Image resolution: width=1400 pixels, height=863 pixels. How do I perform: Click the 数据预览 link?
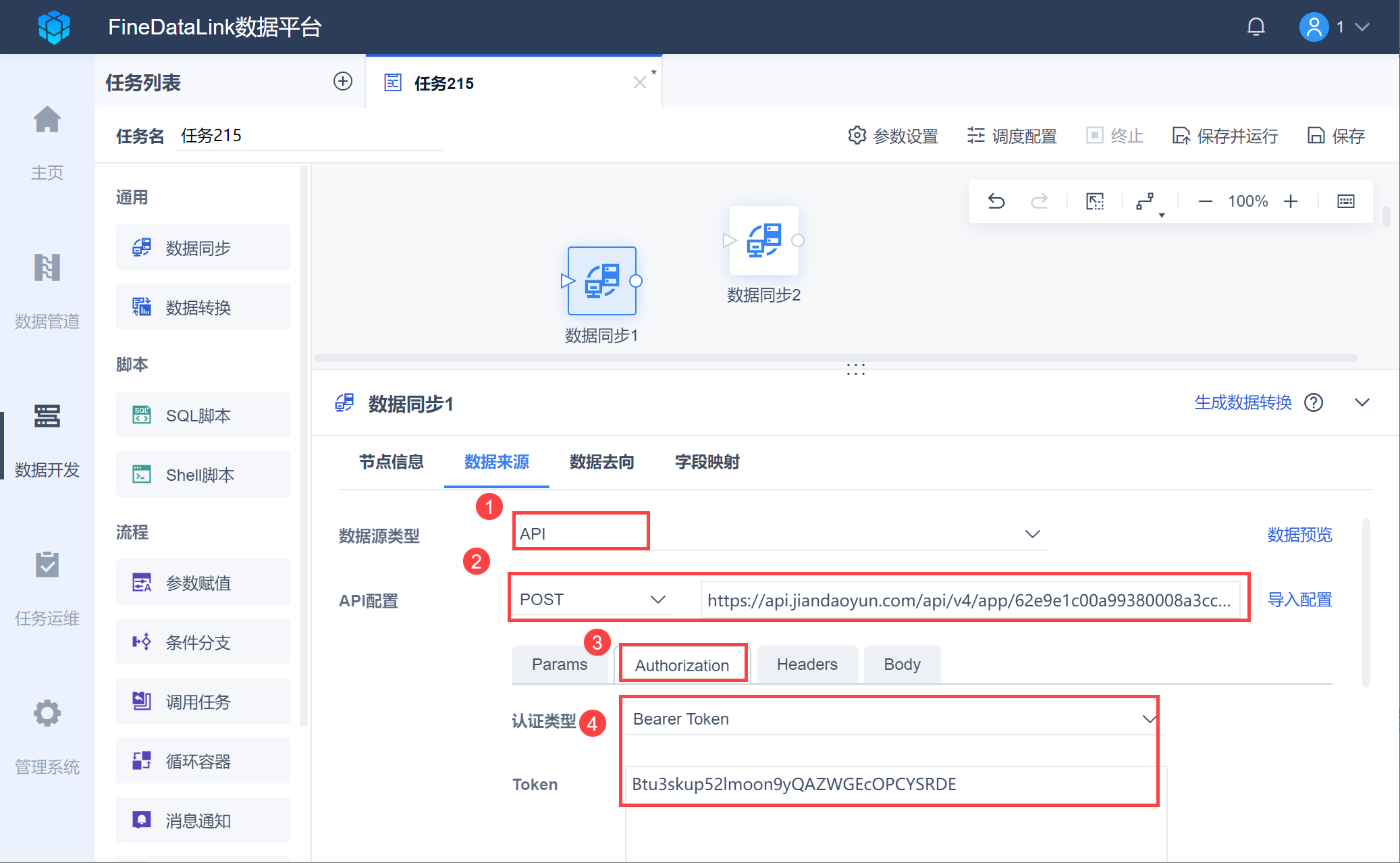1299,535
